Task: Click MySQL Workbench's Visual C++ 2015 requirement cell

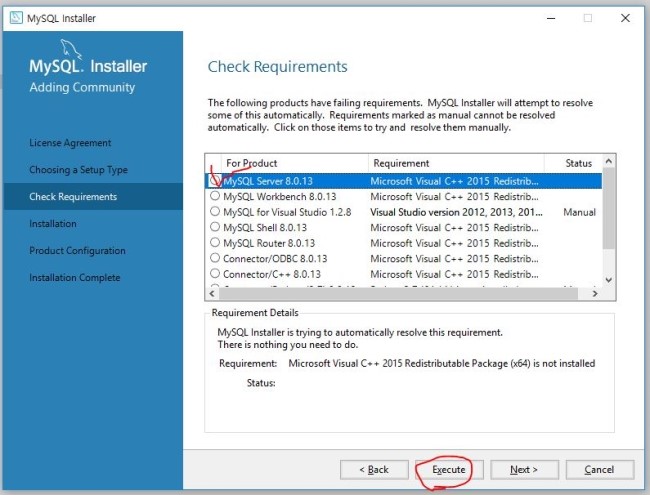Action: tap(454, 197)
